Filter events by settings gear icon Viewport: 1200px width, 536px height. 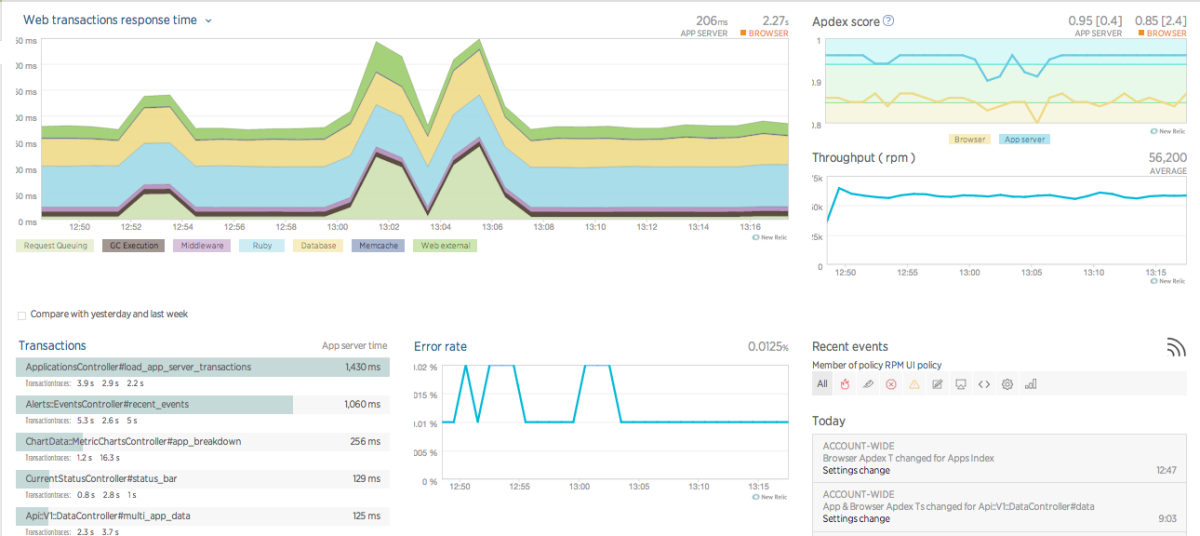pos(1007,384)
